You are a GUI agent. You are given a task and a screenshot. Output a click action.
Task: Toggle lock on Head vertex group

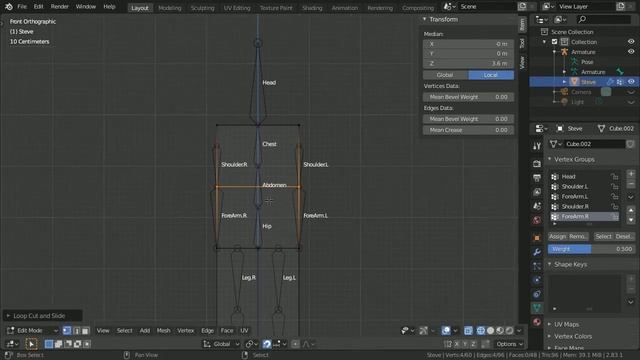coord(614,176)
